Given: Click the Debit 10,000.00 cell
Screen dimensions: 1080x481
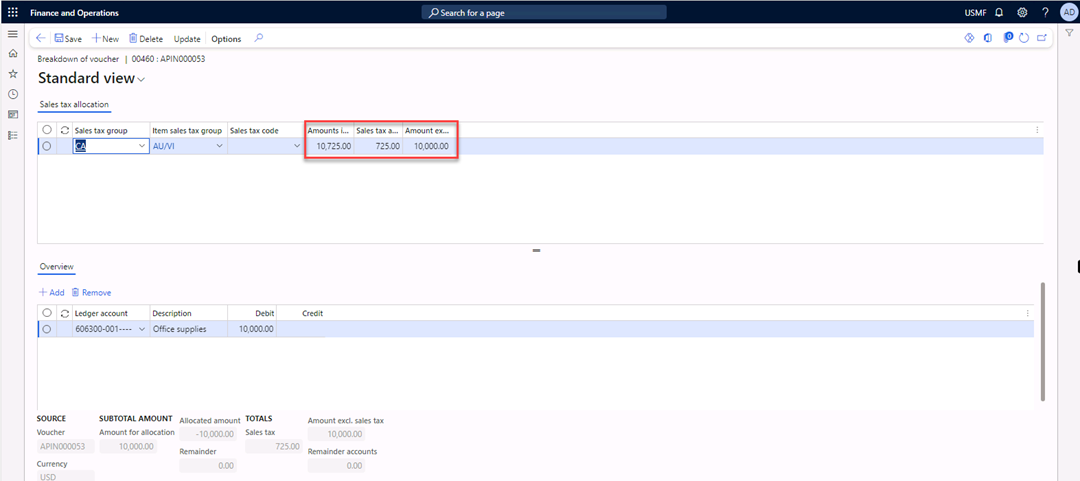Looking at the screenshot, I should point(252,329).
